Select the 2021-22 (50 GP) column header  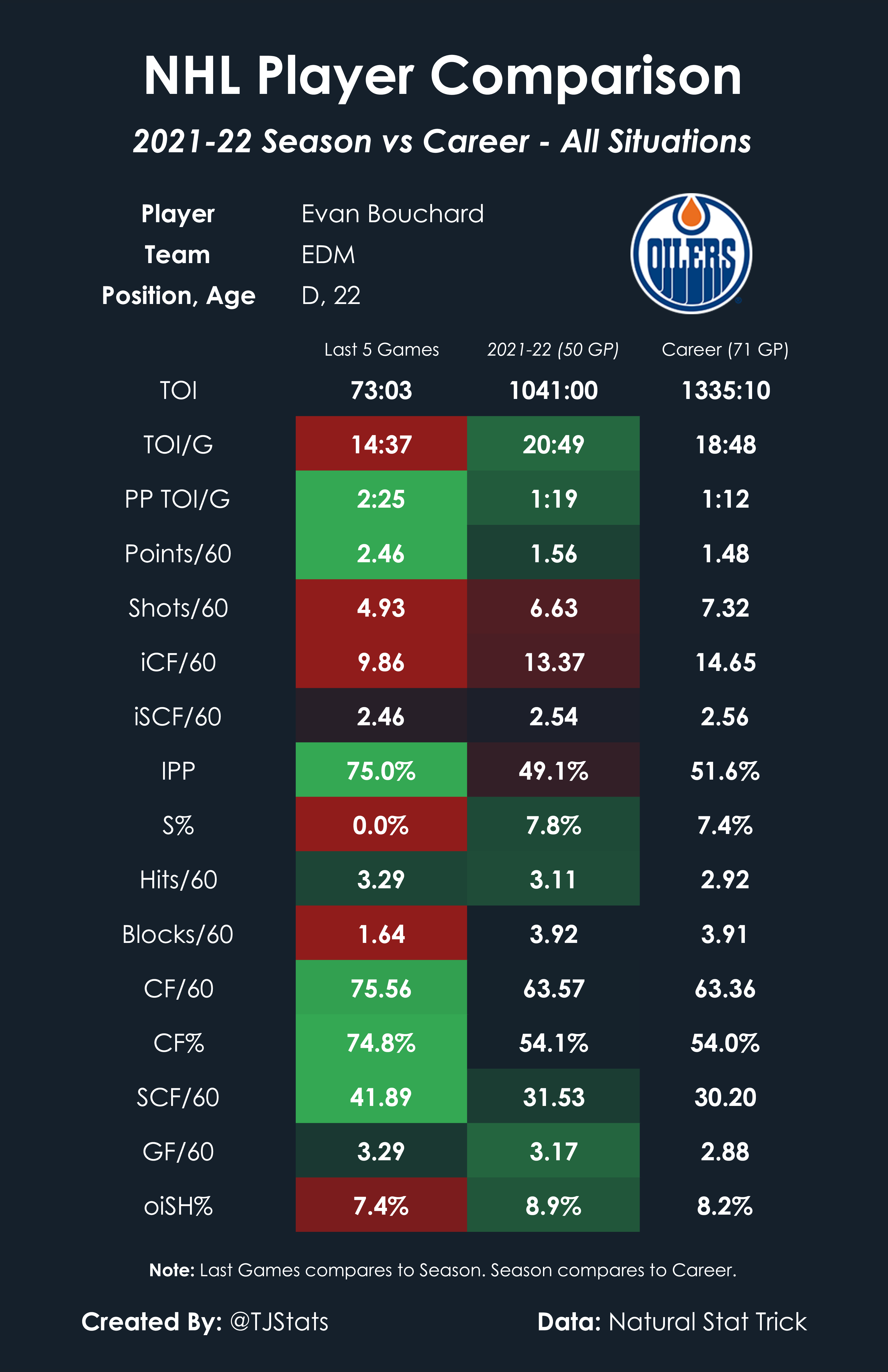pyautogui.click(x=552, y=349)
